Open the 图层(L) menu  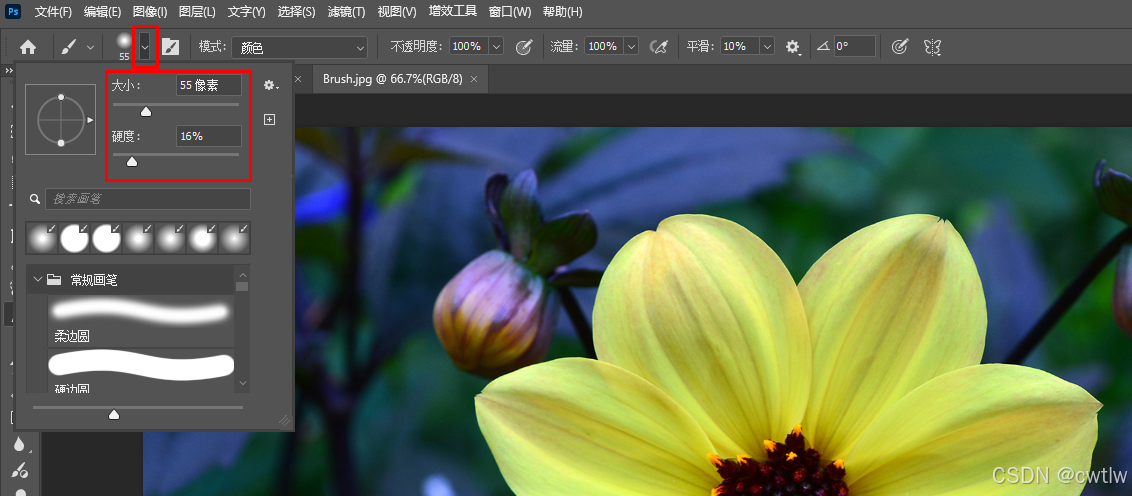click(197, 12)
